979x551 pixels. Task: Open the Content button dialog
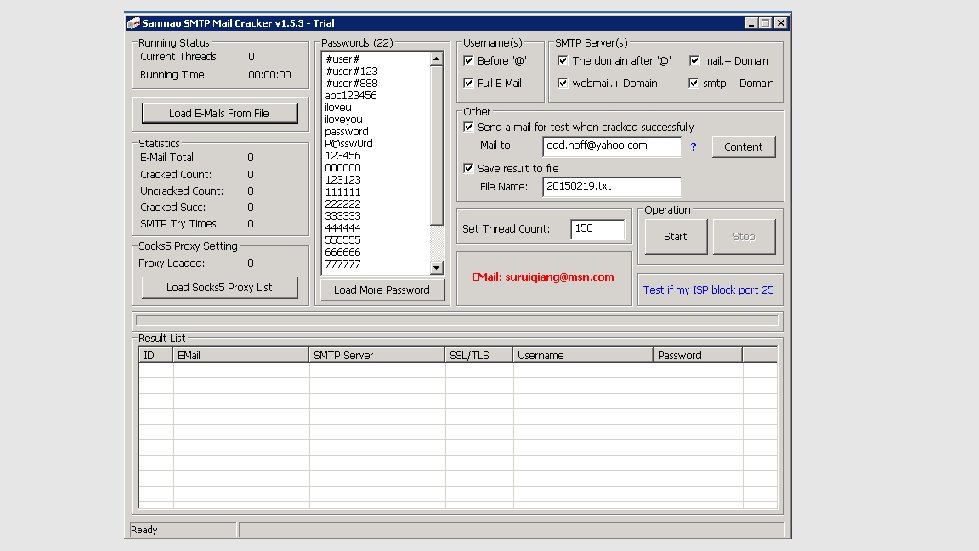pos(743,147)
